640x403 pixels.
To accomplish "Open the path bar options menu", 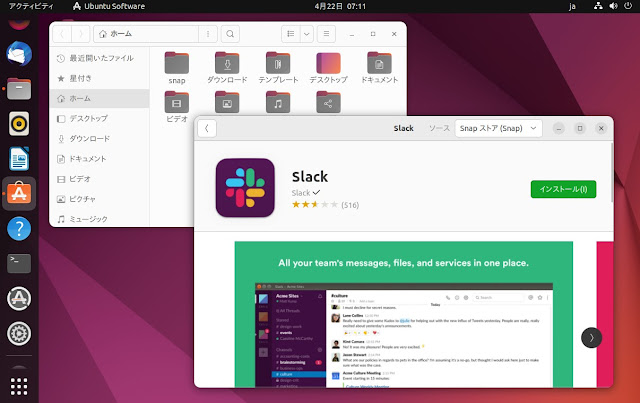I will pyautogui.click(x=208, y=34).
